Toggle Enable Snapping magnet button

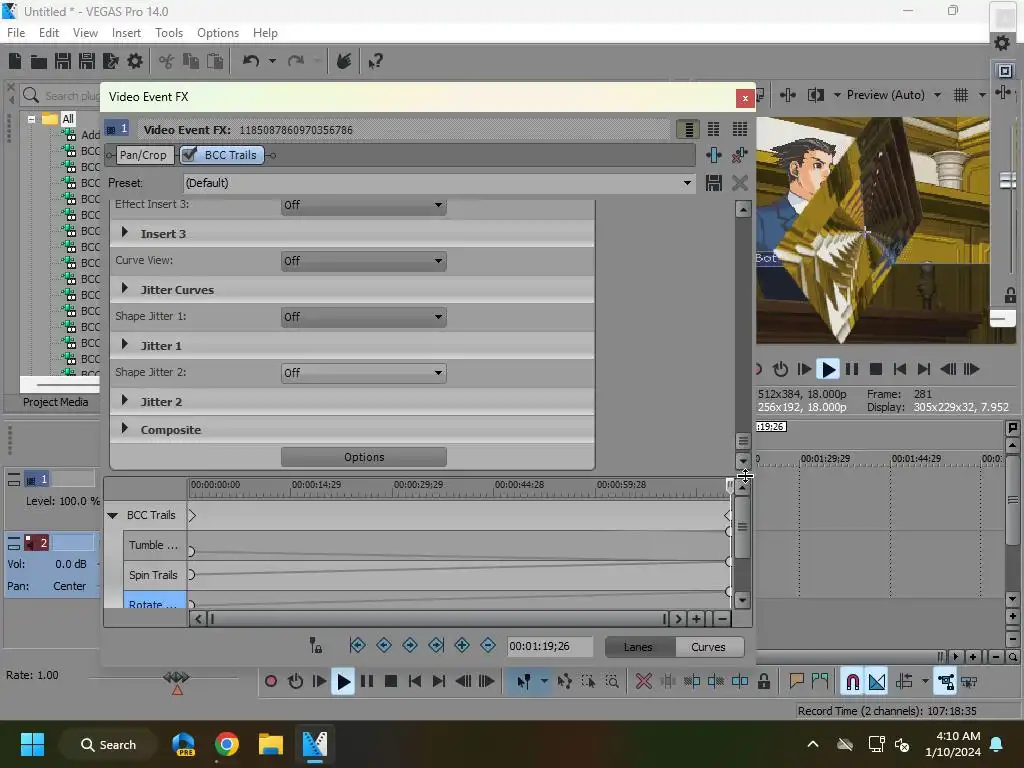[852, 682]
